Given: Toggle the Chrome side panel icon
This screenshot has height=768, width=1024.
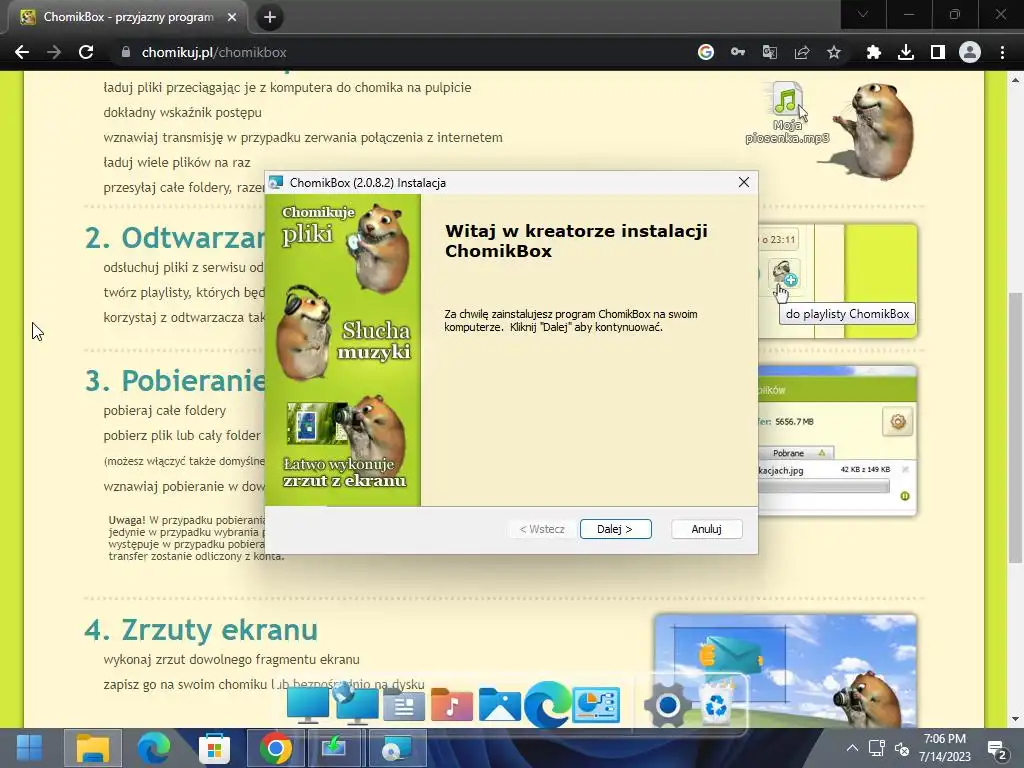Looking at the screenshot, I should [937, 52].
